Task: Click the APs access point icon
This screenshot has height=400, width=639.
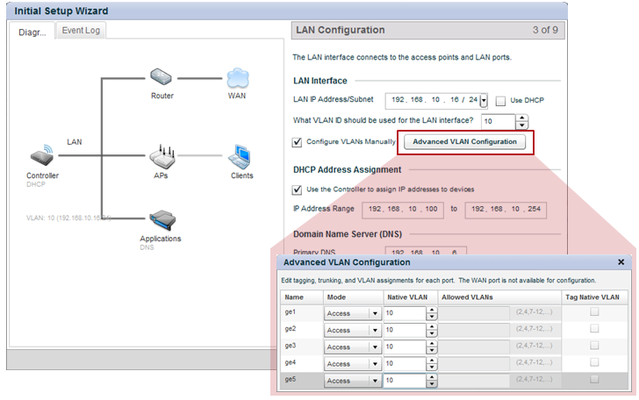Action: 162,157
